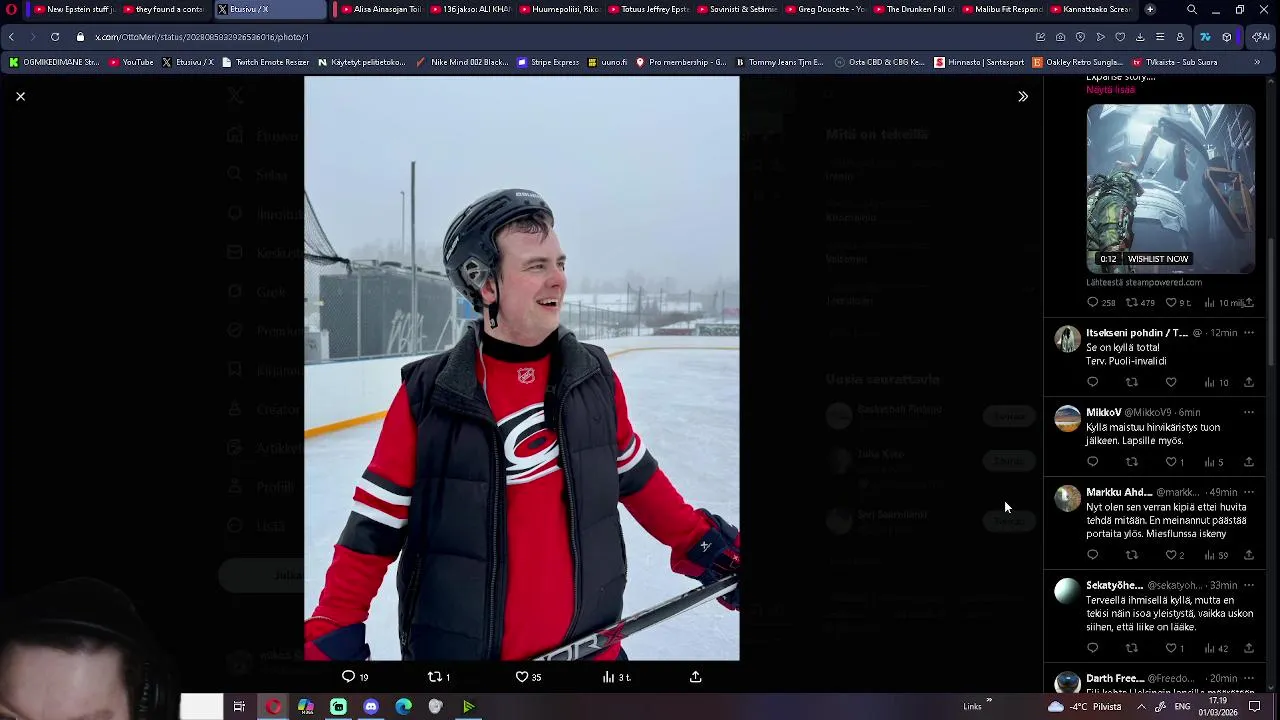Open a new browser tab with plus

click(1150, 9)
